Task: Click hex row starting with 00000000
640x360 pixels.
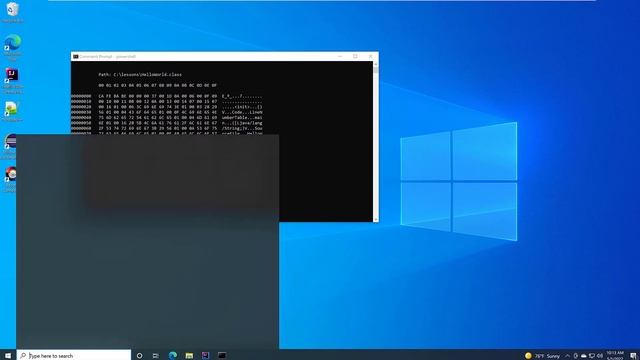Action: (x=167, y=96)
